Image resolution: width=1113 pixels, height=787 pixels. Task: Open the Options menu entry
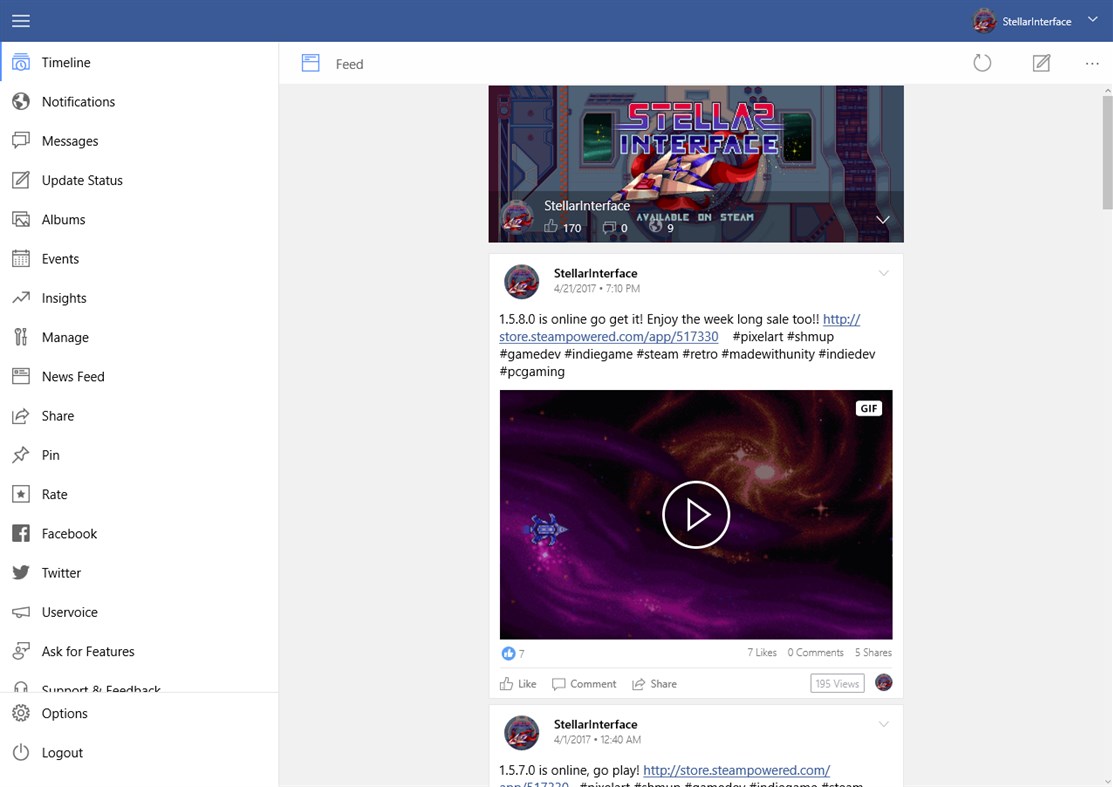65,713
